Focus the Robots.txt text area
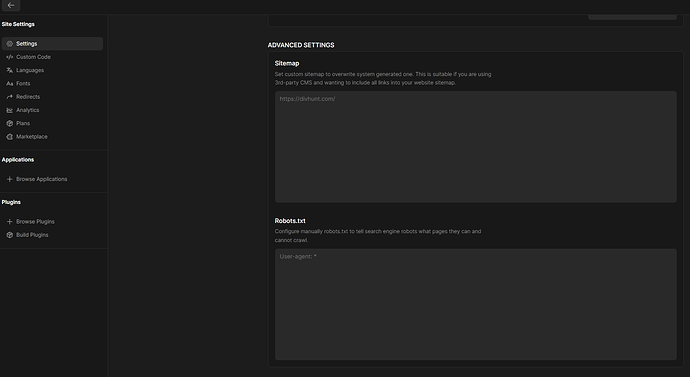Screen dimensions: 690x377 click(x=476, y=304)
